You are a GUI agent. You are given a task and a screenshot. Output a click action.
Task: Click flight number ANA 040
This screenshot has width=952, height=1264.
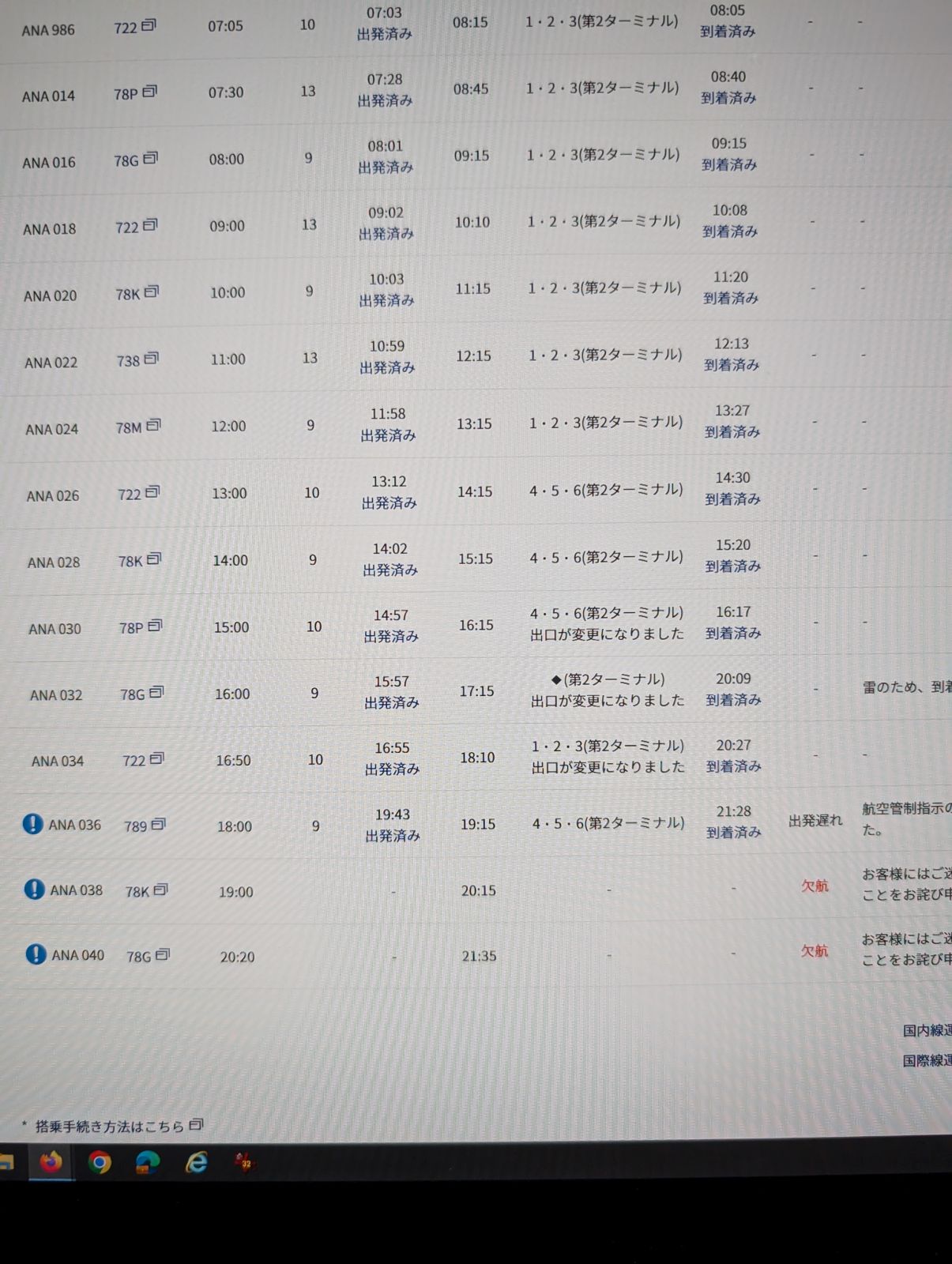[x=78, y=955]
